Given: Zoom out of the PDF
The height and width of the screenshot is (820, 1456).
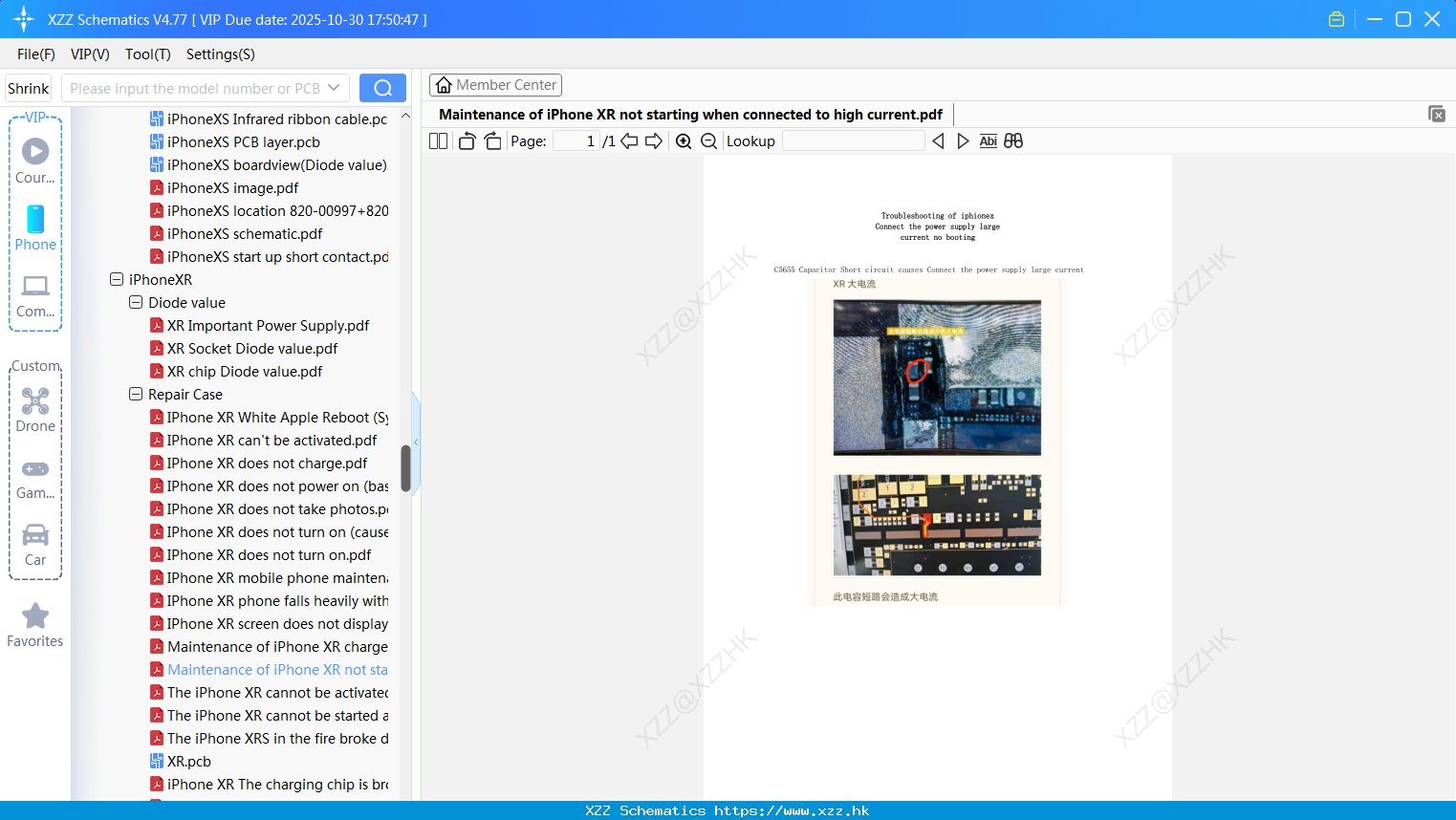Looking at the screenshot, I should coord(708,140).
